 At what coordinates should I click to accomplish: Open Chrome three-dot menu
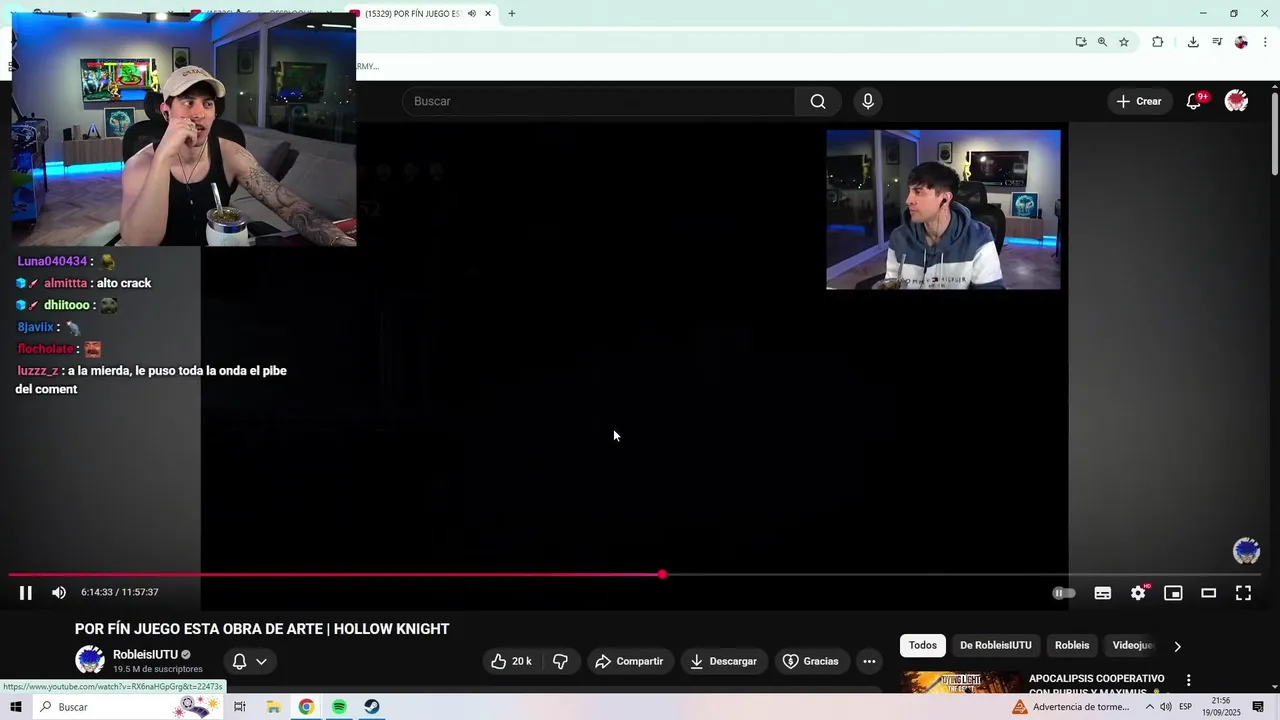tap(1265, 42)
